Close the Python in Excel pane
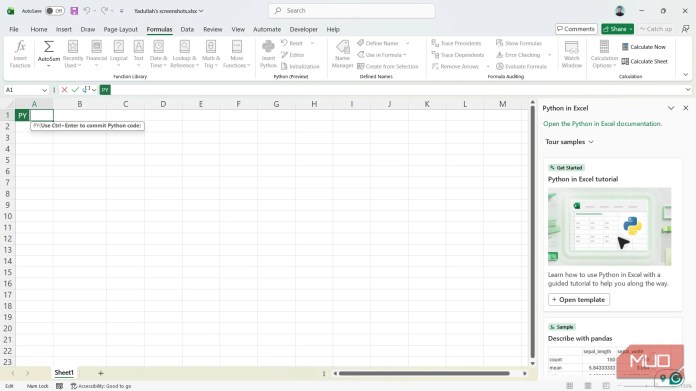Screen dimensions: 696x391 685,108
